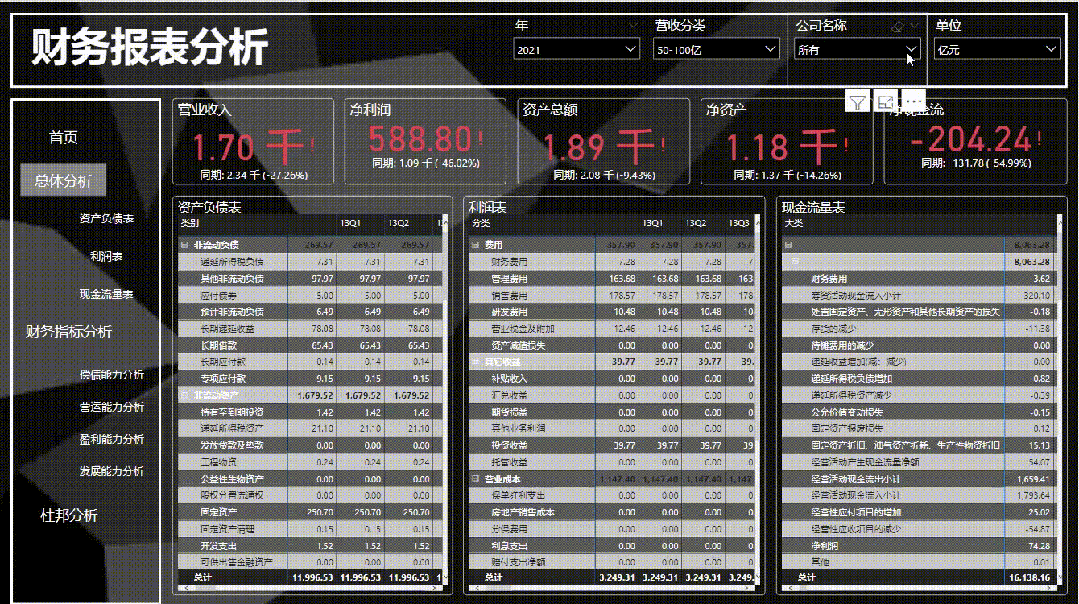Open the 财务指标分析 section
Viewport: 1079px width, 604px height.
69,331
